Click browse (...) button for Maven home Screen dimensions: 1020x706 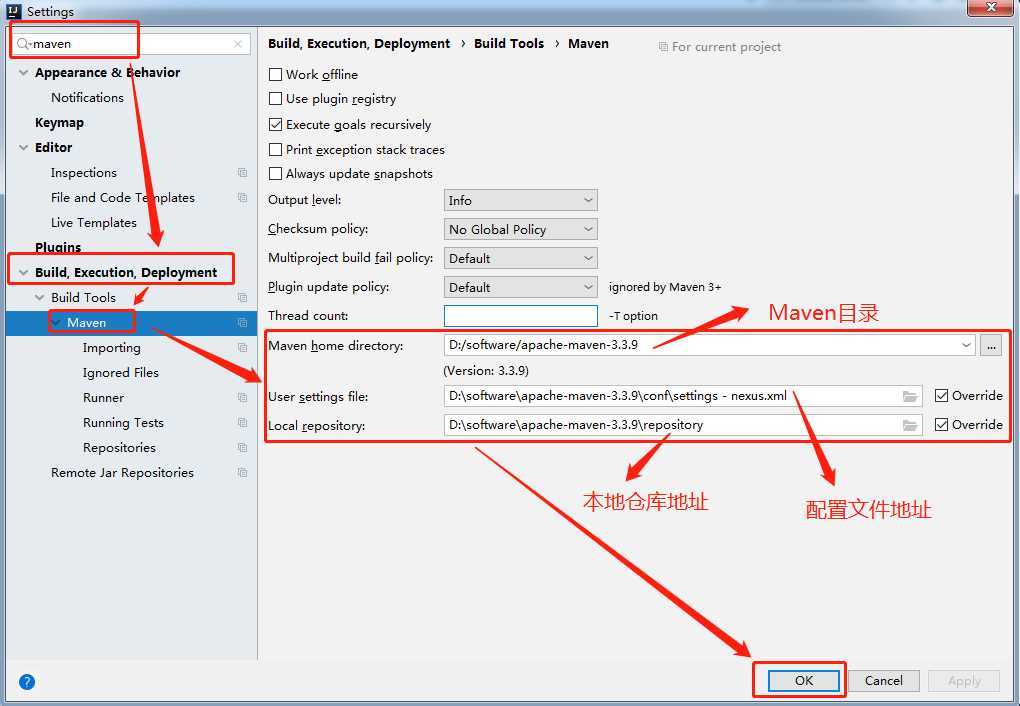pyautogui.click(x=991, y=346)
